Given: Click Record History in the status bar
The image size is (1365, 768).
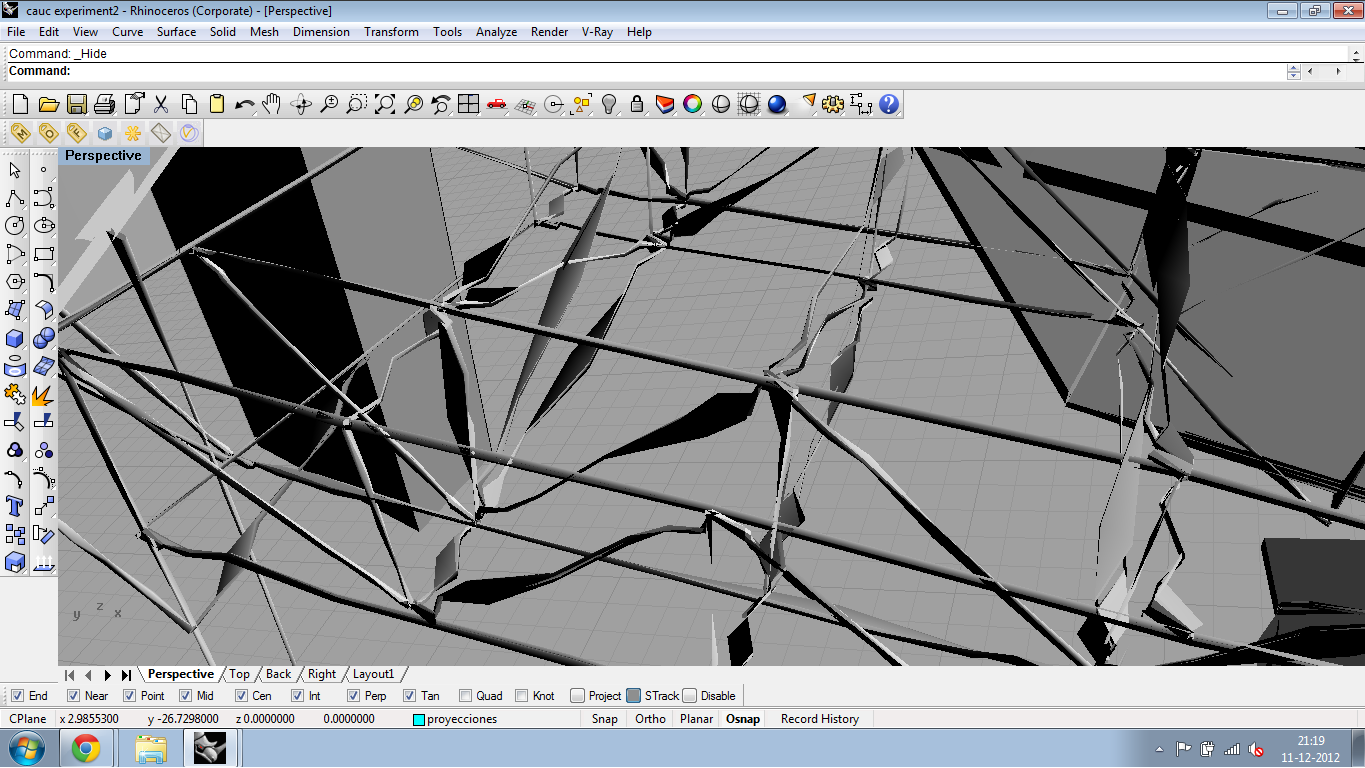Looking at the screenshot, I should pos(820,719).
